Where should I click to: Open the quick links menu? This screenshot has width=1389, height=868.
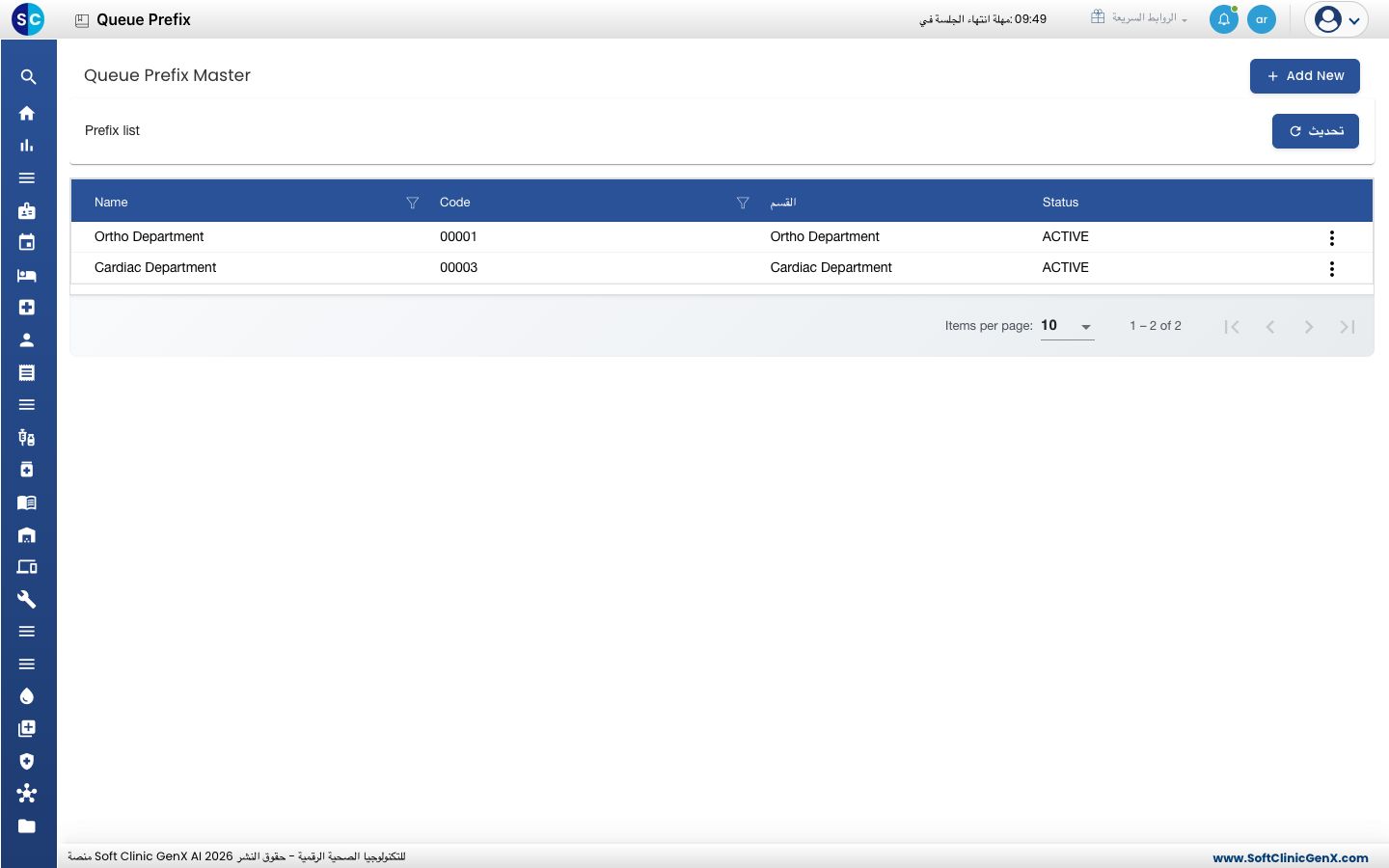tap(1139, 18)
